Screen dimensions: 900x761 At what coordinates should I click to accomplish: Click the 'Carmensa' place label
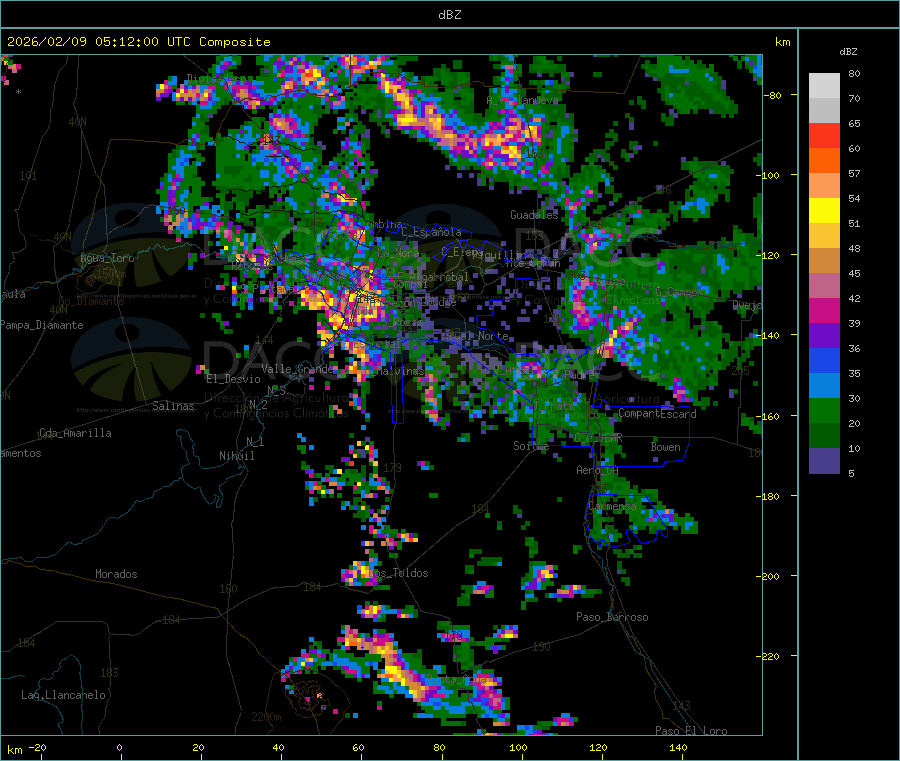612,507
